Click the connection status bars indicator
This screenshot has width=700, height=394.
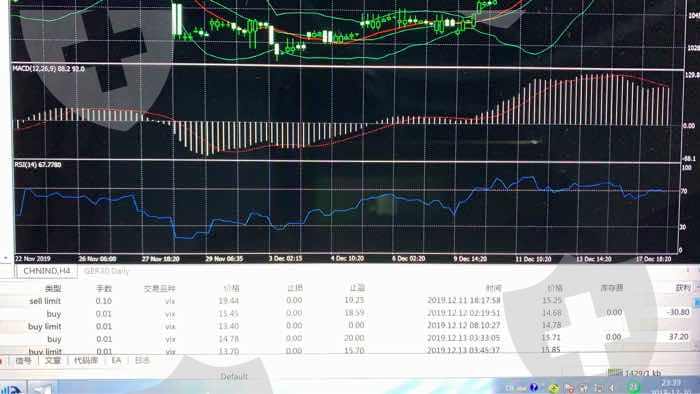(615, 373)
